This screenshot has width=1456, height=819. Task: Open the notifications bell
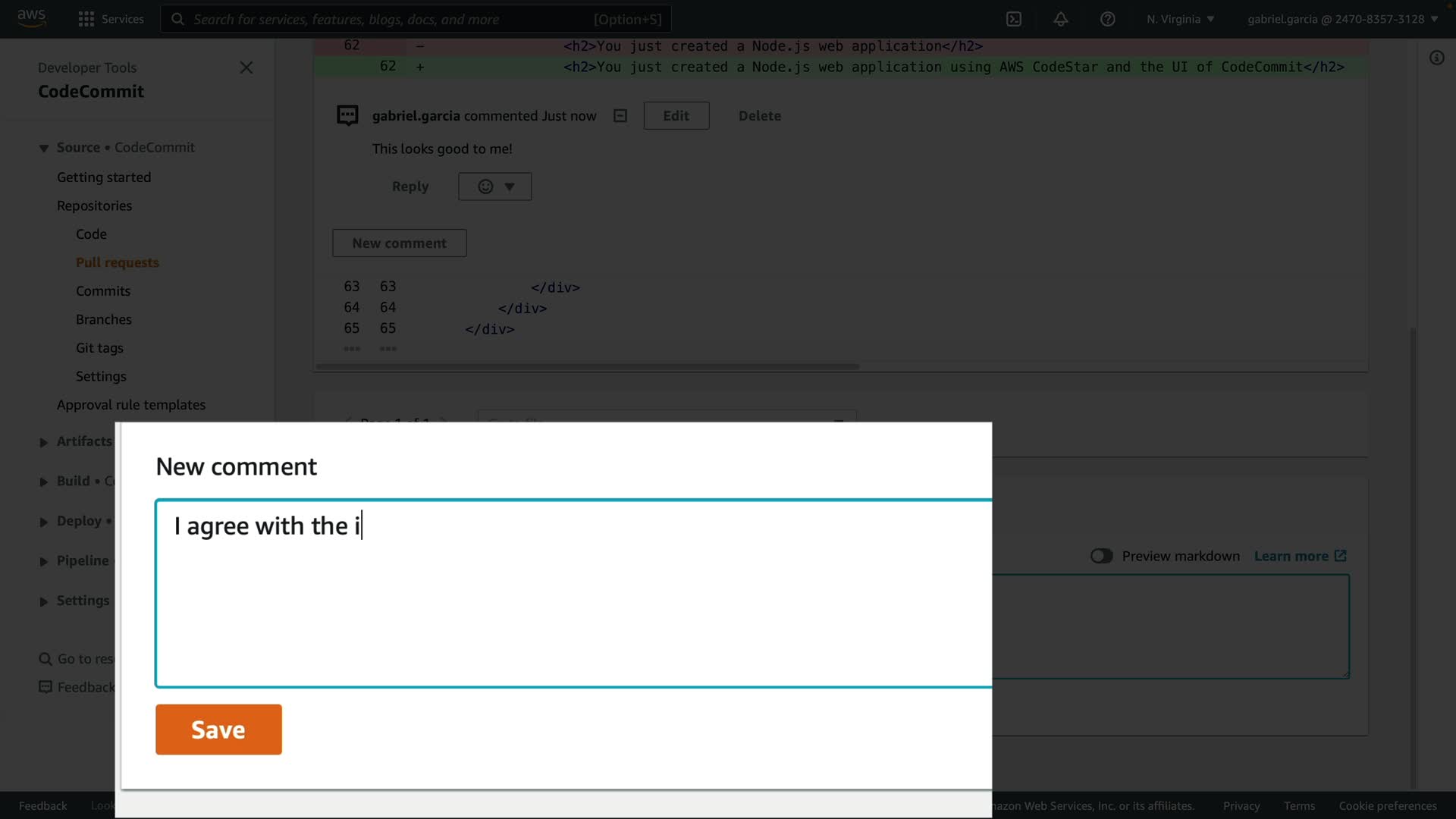point(1061,19)
